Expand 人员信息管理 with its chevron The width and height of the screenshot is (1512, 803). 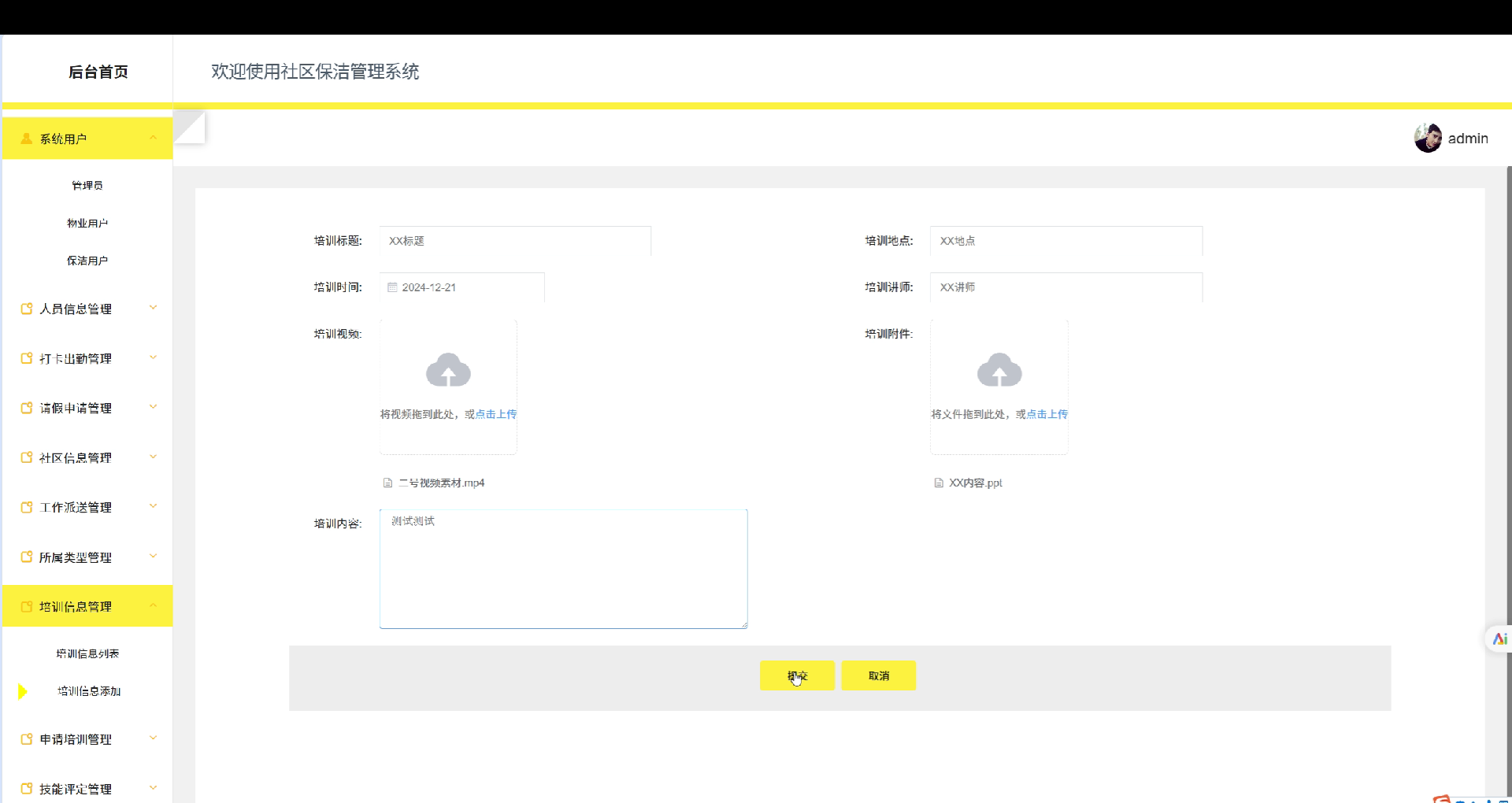click(x=153, y=308)
